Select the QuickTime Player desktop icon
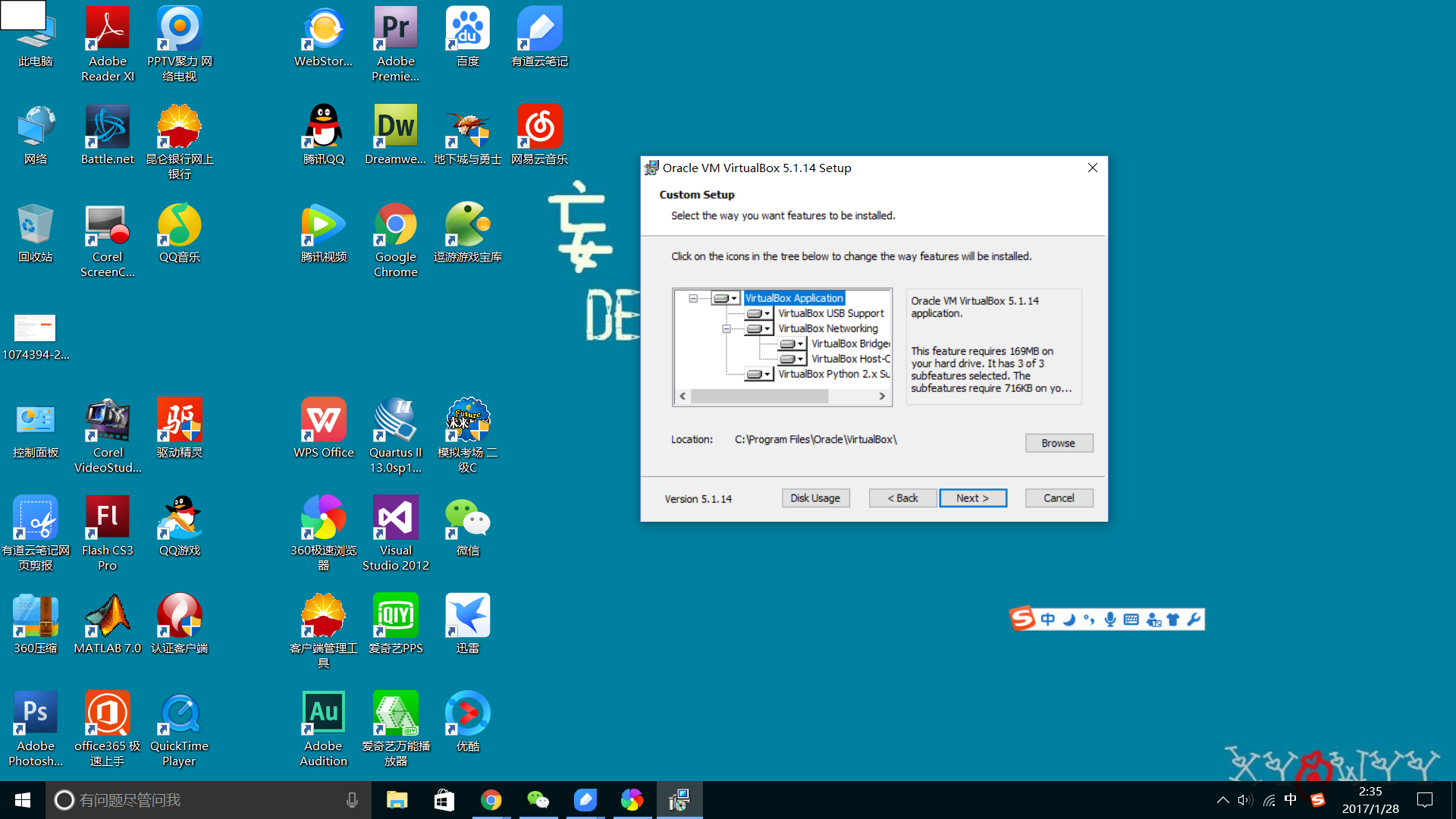 tap(180, 730)
